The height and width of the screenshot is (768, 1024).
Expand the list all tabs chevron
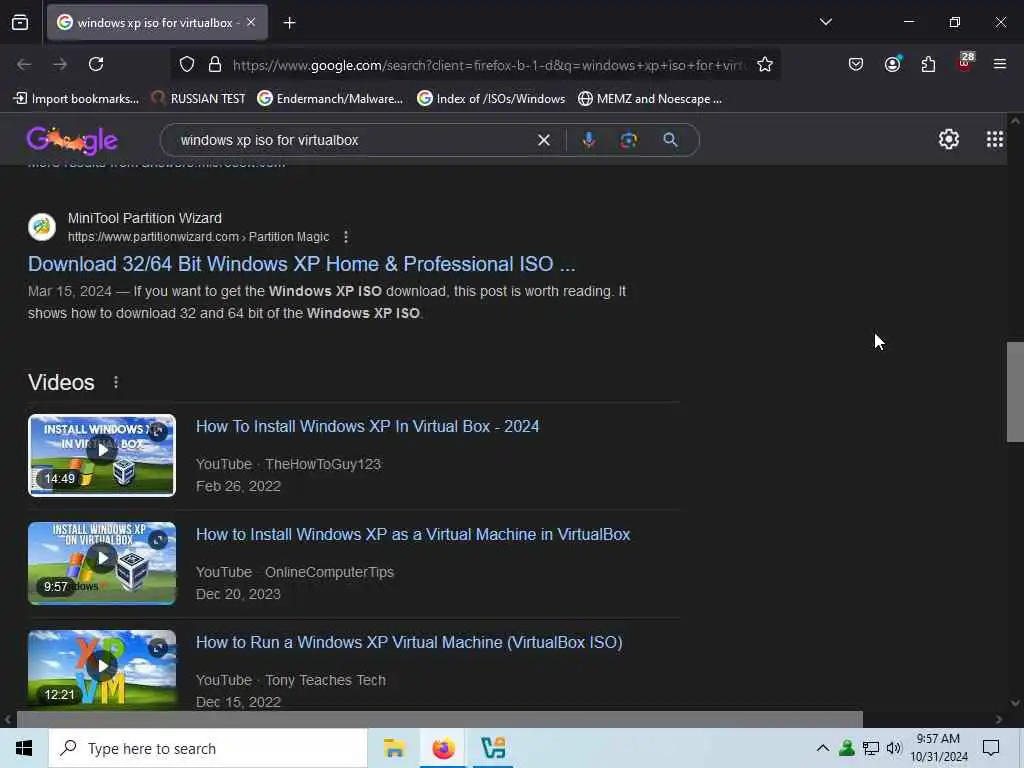coord(825,22)
